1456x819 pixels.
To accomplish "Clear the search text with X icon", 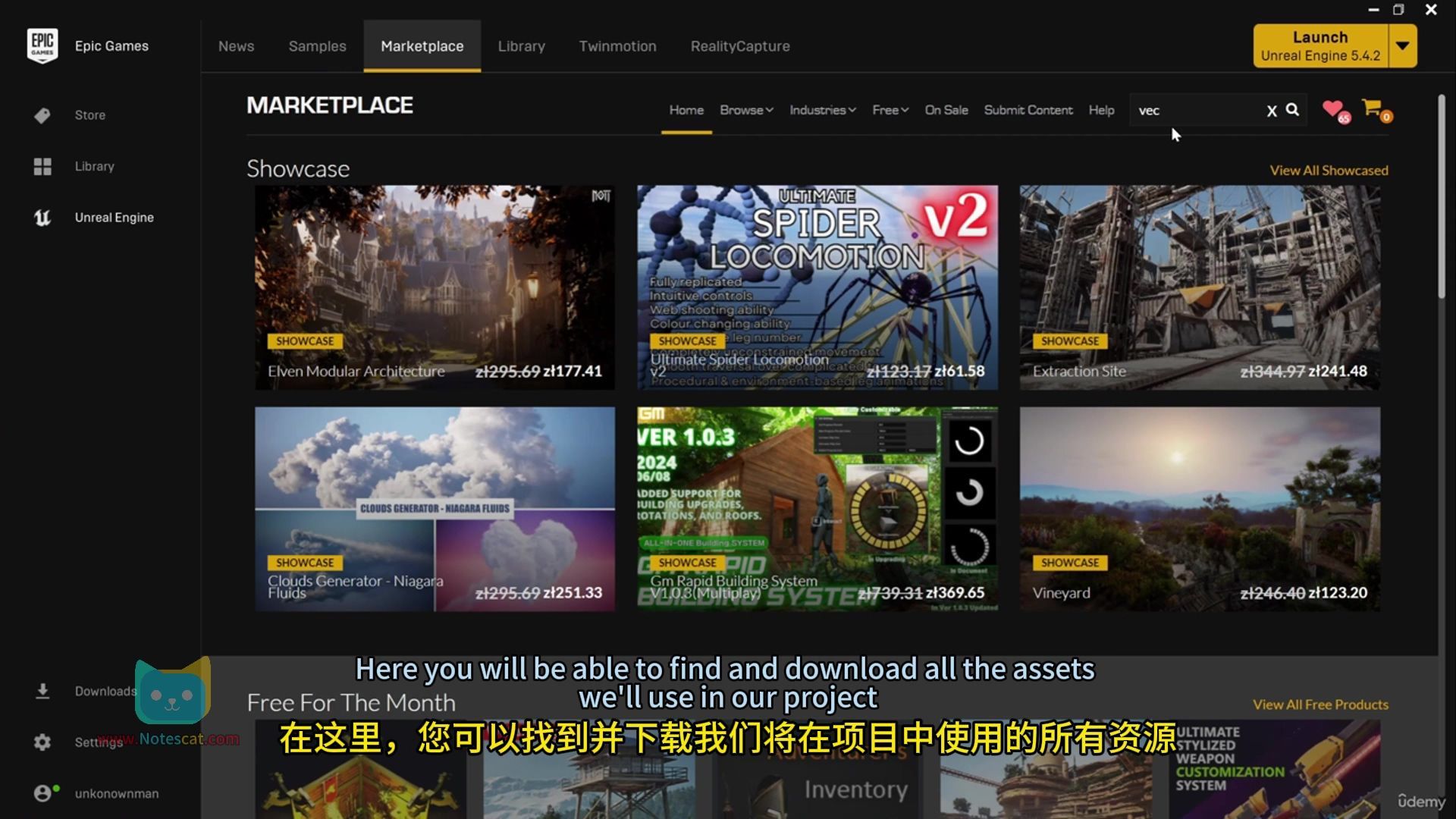I will [x=1272, y=111].
